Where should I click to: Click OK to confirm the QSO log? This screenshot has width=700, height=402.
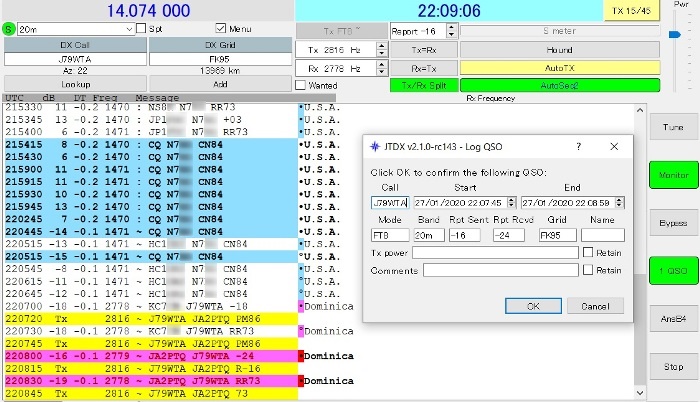point(533,306)
